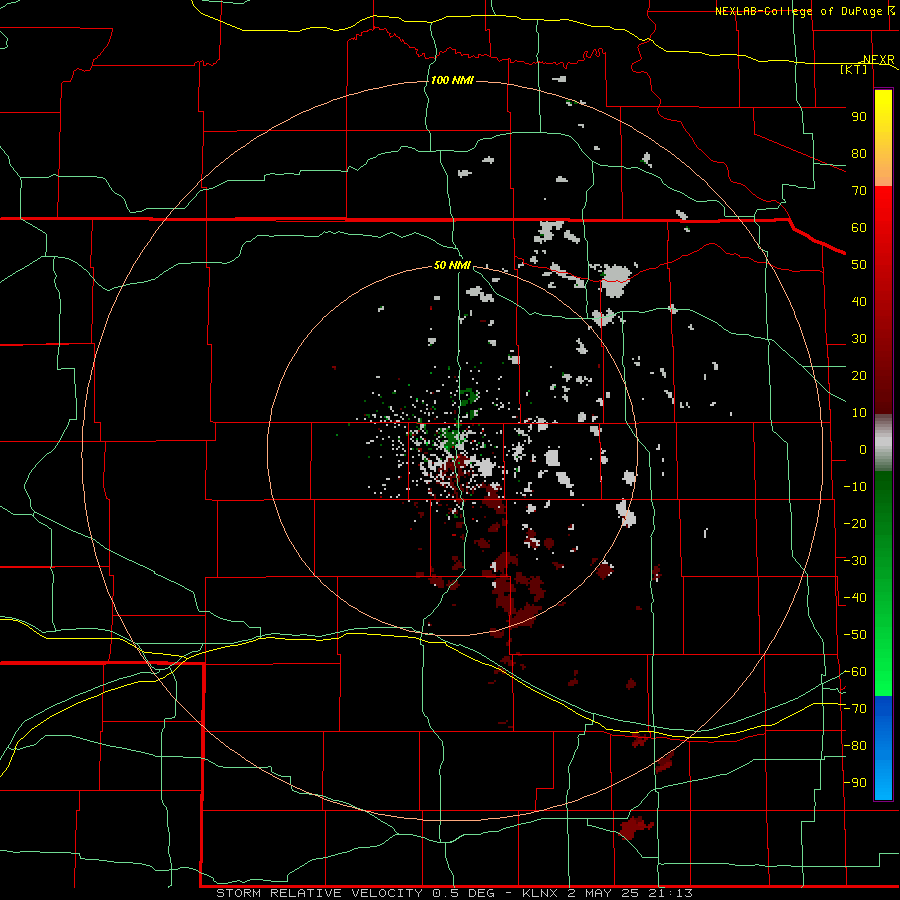Click the 60 value on the velocity scale
900x900 pixels.
pos(859,228)
